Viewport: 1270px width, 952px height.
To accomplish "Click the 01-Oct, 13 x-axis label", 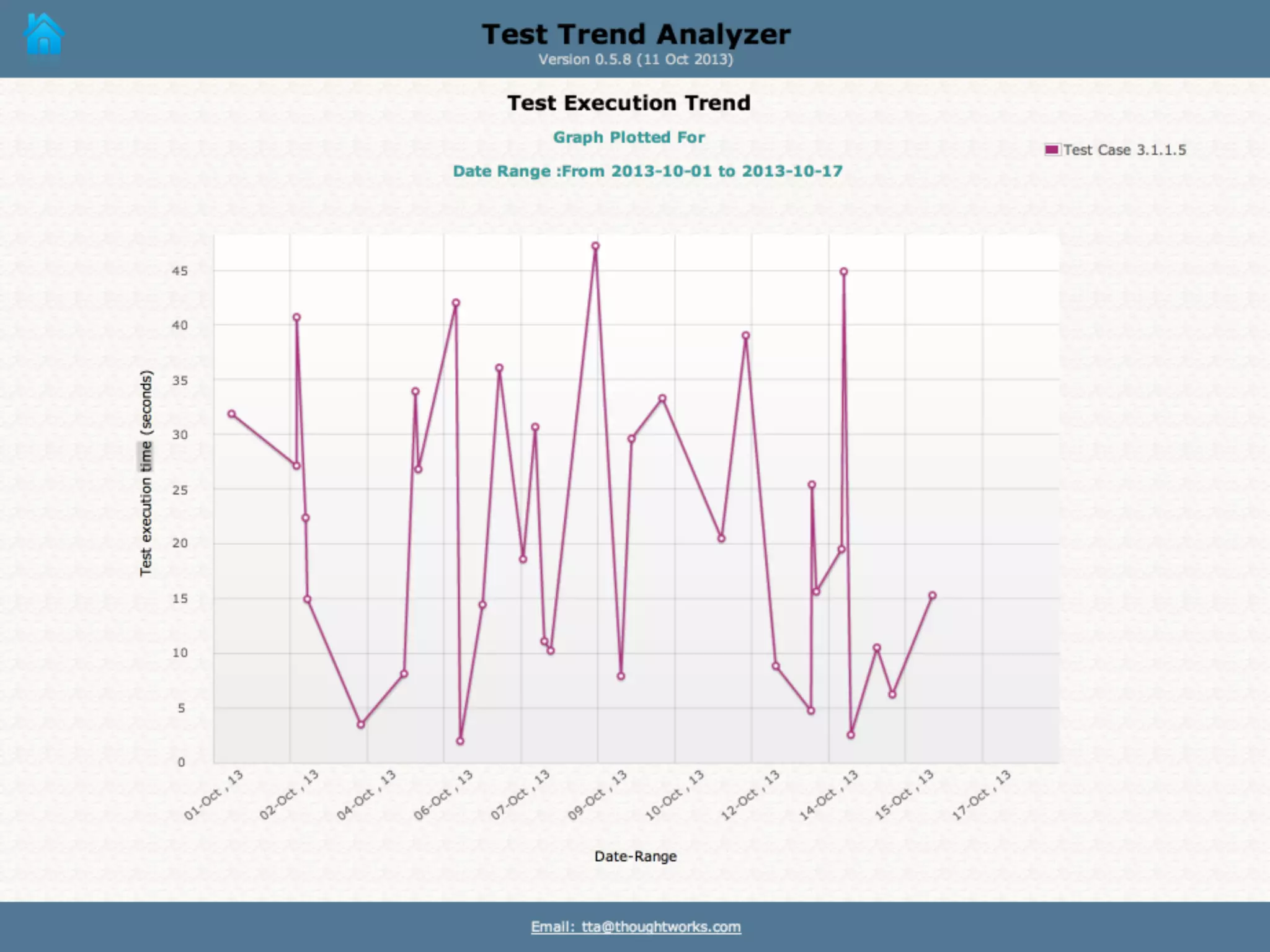I will [214, 795].
